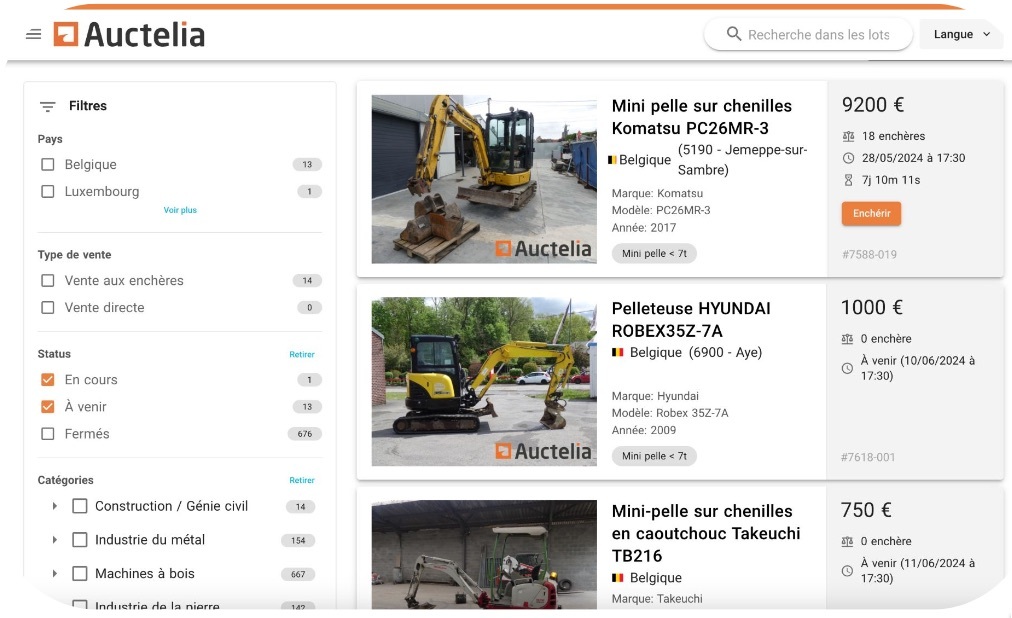Image resolution: width=1012 pixels, height=618 pixels.
Task: Click the Auctelia logo
Action: 129,34
